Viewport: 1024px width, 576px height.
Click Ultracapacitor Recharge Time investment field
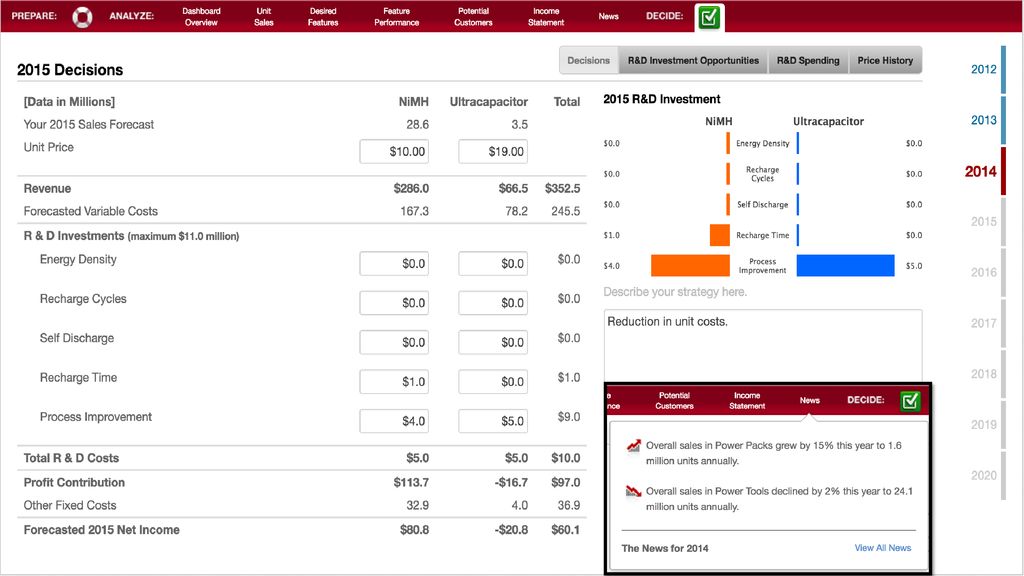click(493, 381)
